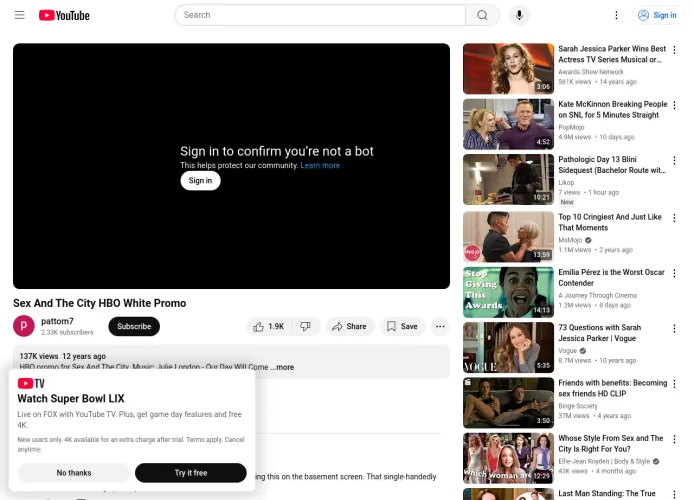Open the pattom7 channel name

click(x=57, y=321)
